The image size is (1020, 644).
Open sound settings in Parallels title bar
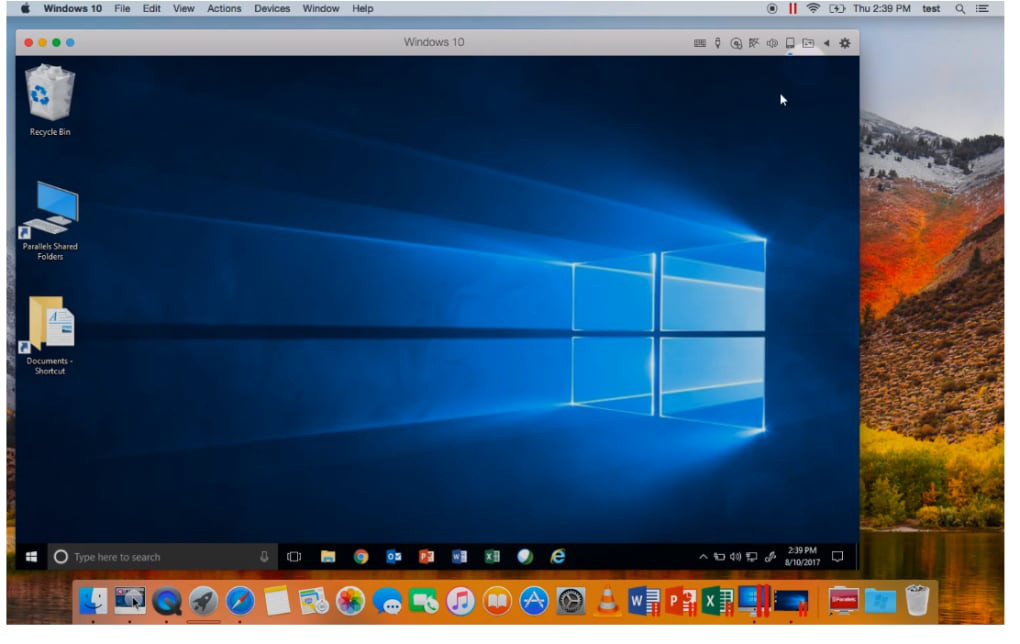(x=772, y=43)
